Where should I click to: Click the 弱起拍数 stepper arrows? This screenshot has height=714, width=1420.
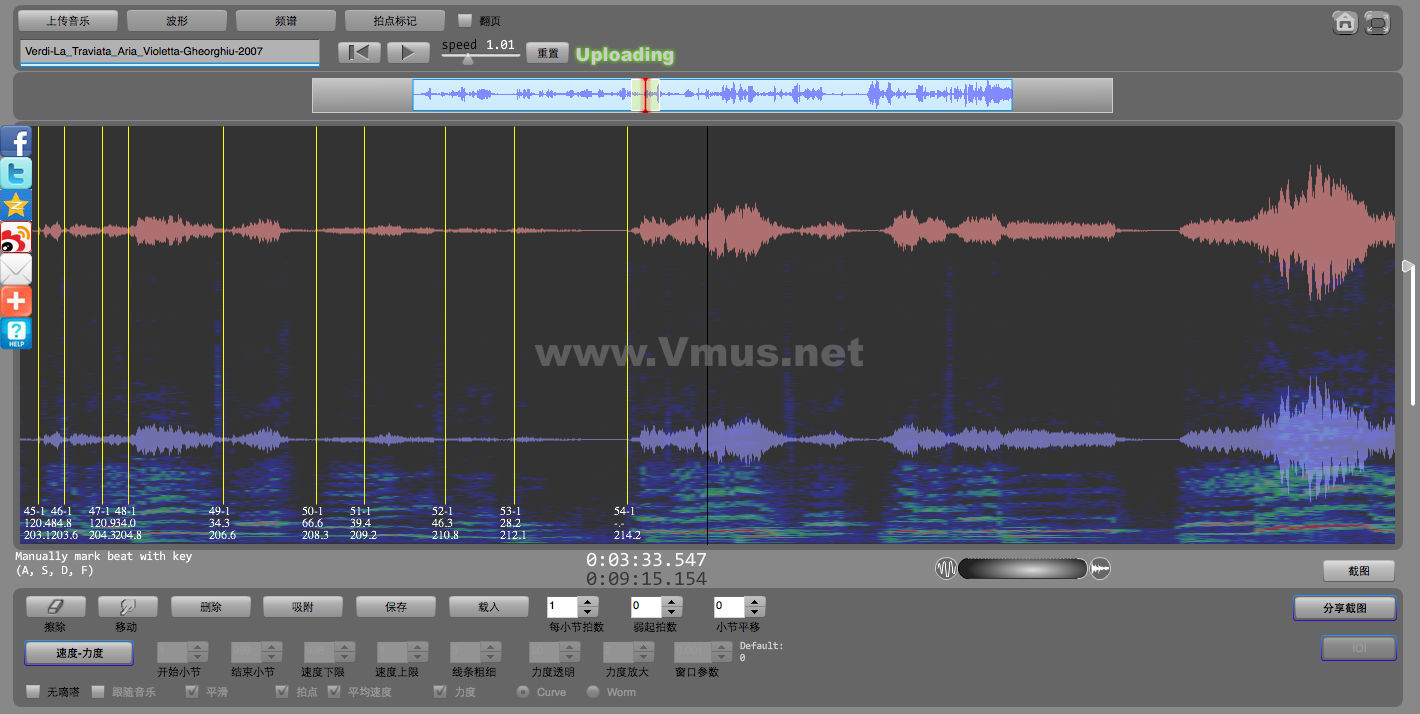pos(672,607)
